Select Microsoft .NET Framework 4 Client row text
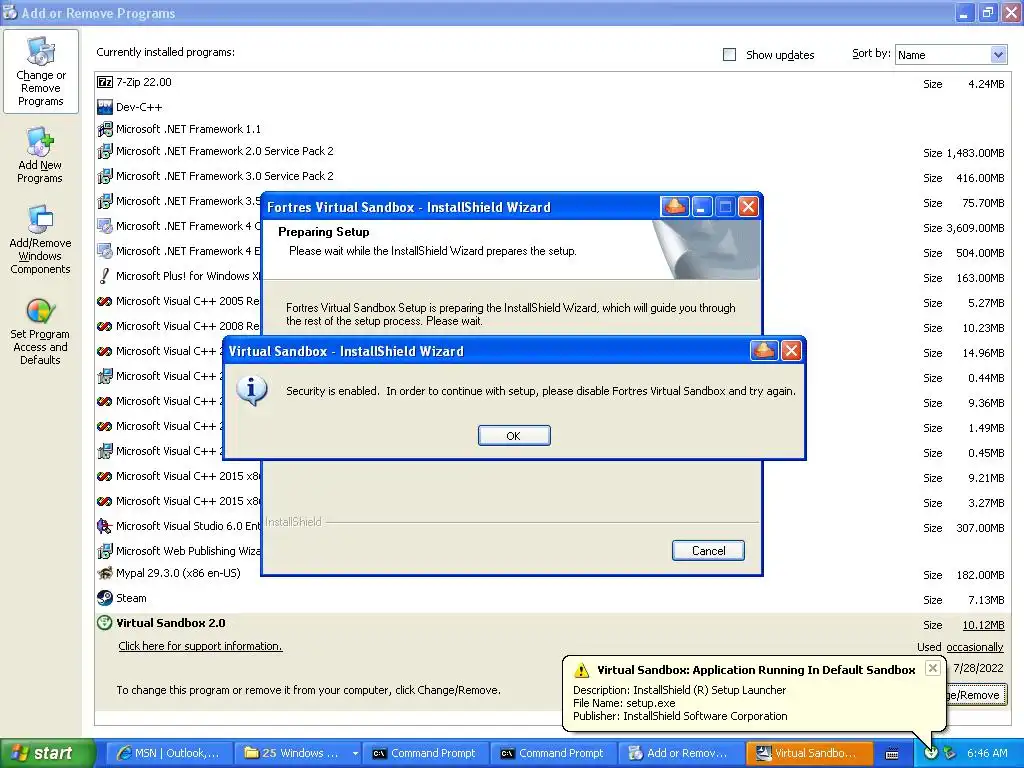 click(x=188, y=226)
